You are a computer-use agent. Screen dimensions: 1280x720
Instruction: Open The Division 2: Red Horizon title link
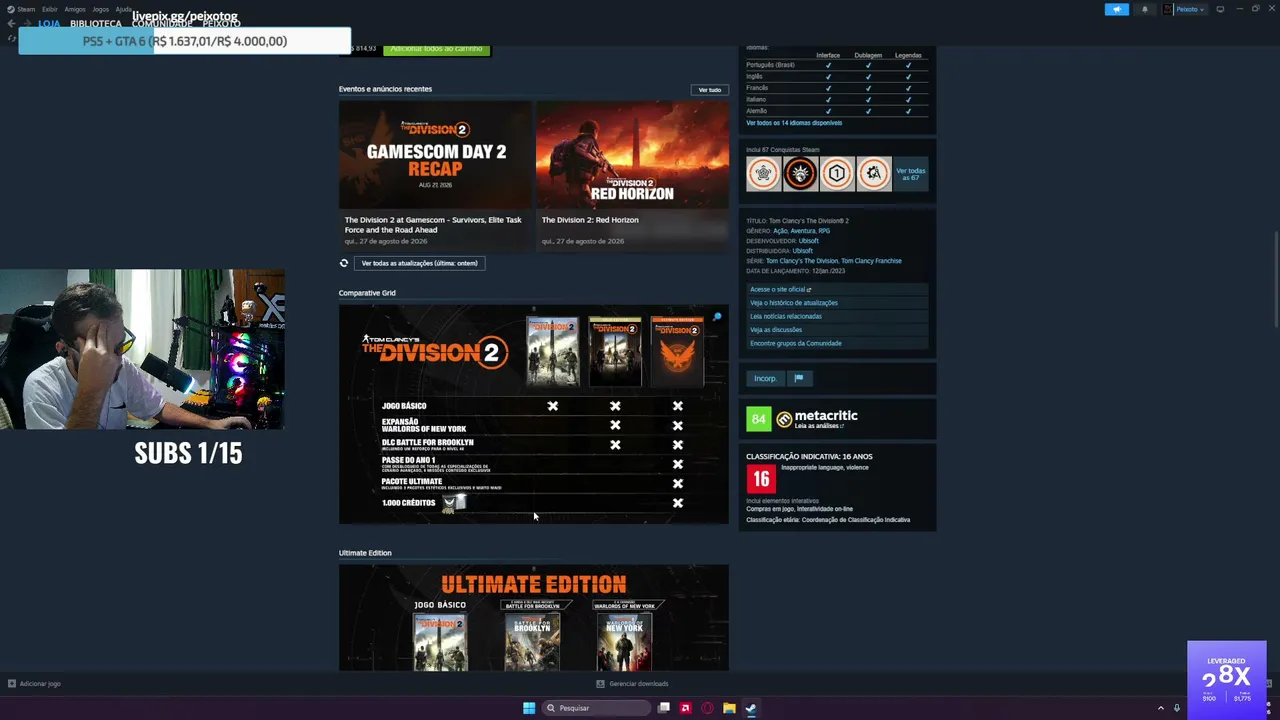click(590, 220)
